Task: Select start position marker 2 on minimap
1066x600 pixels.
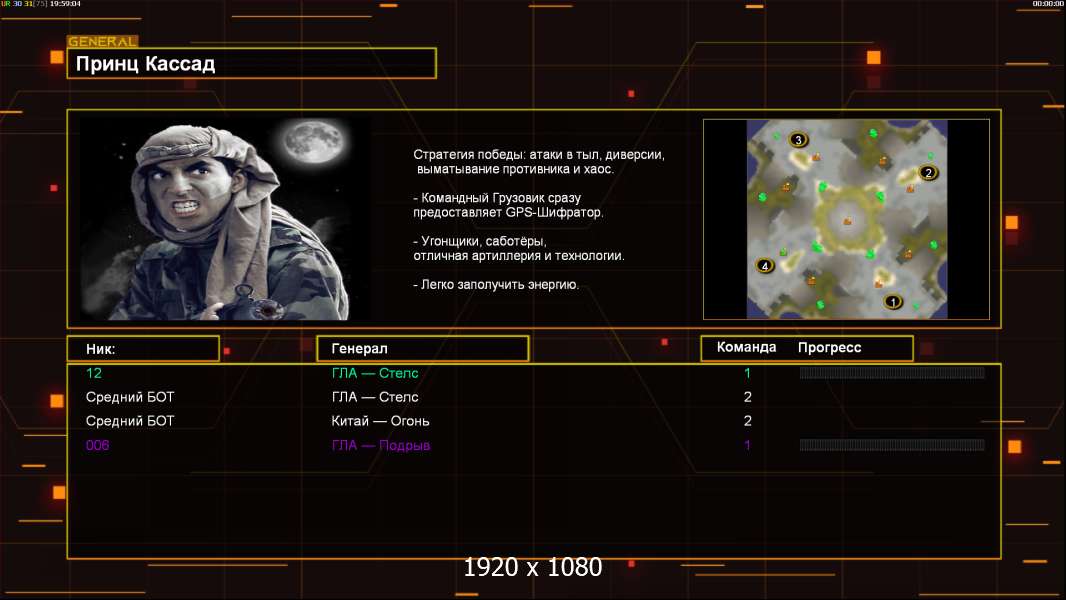Action: point(927,172)
